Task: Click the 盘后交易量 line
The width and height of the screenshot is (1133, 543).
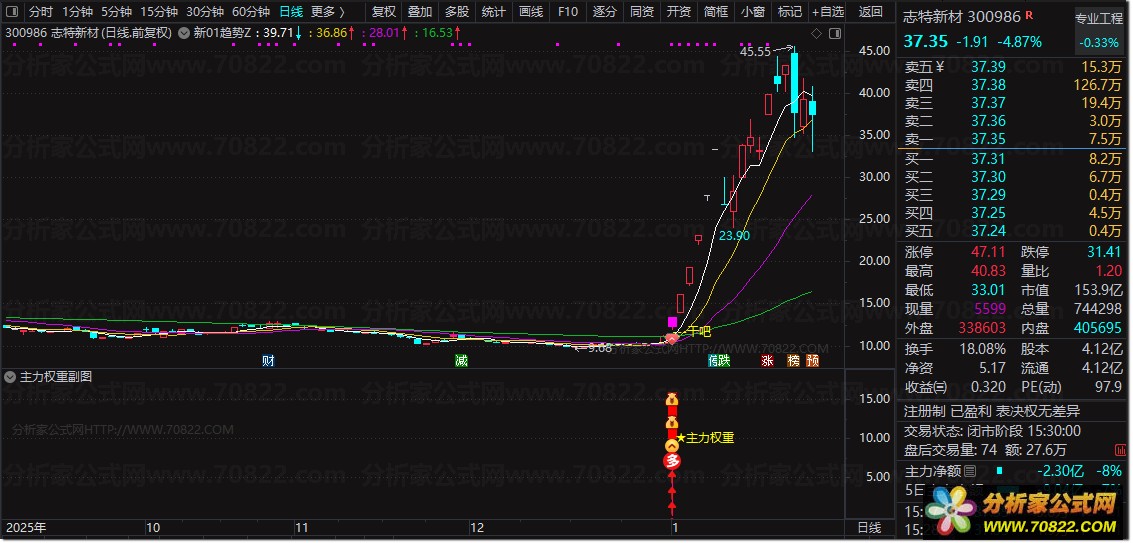Action: [x=986, y=450]
